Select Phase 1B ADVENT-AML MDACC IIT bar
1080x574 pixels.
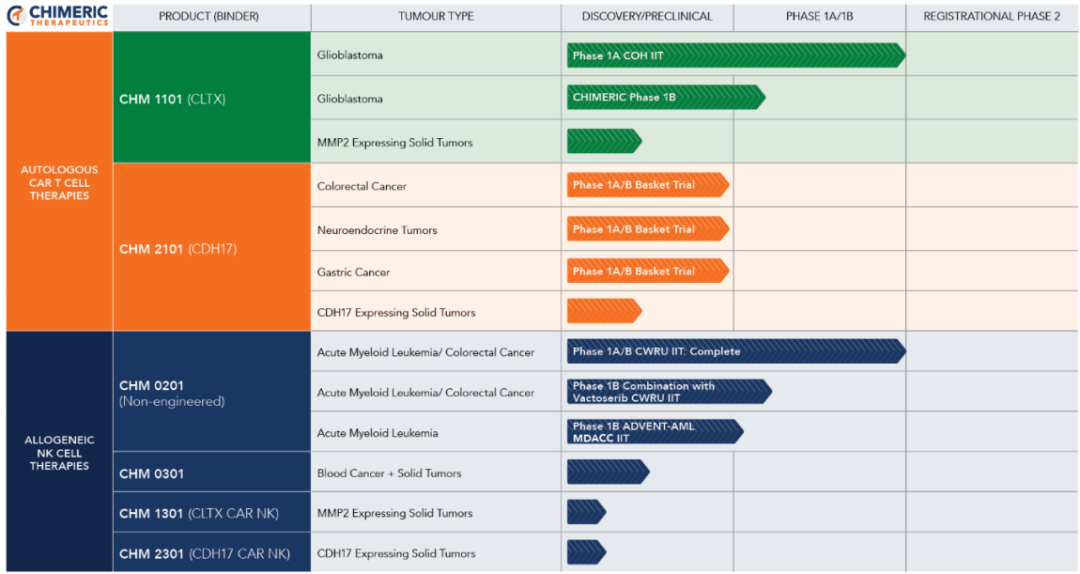click(654, 432)
